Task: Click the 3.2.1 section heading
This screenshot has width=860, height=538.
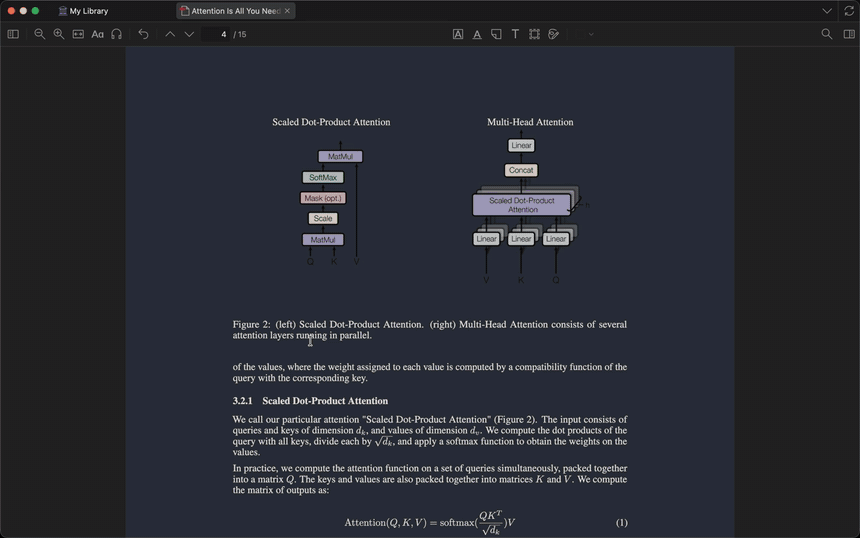Action: tap(310, 401)
